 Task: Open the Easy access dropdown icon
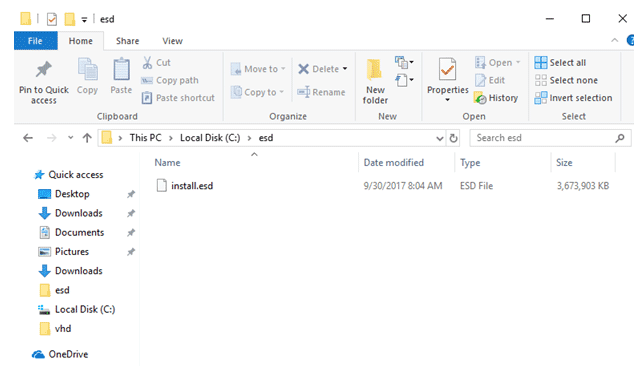pyautogui.click(x=404, y=80)
